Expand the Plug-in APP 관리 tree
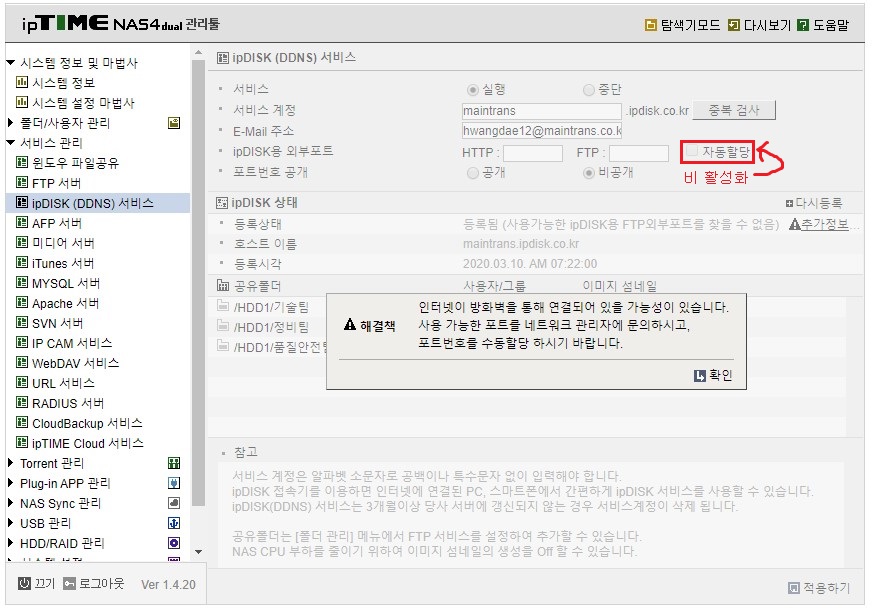This screenshot has width=873, height=613. coord(10,483)
